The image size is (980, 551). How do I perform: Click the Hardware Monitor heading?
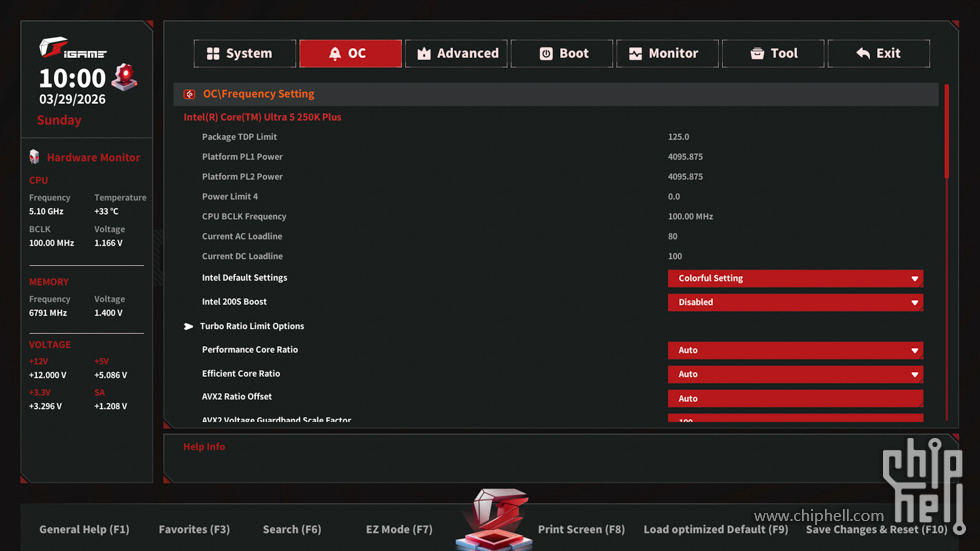point(94,157)
